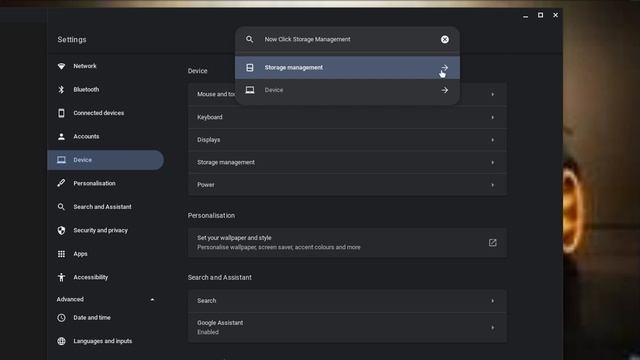Click the arrow on Storage management result
The height and width of the screenshot is (360, 640).
click(x=444, y=67)
